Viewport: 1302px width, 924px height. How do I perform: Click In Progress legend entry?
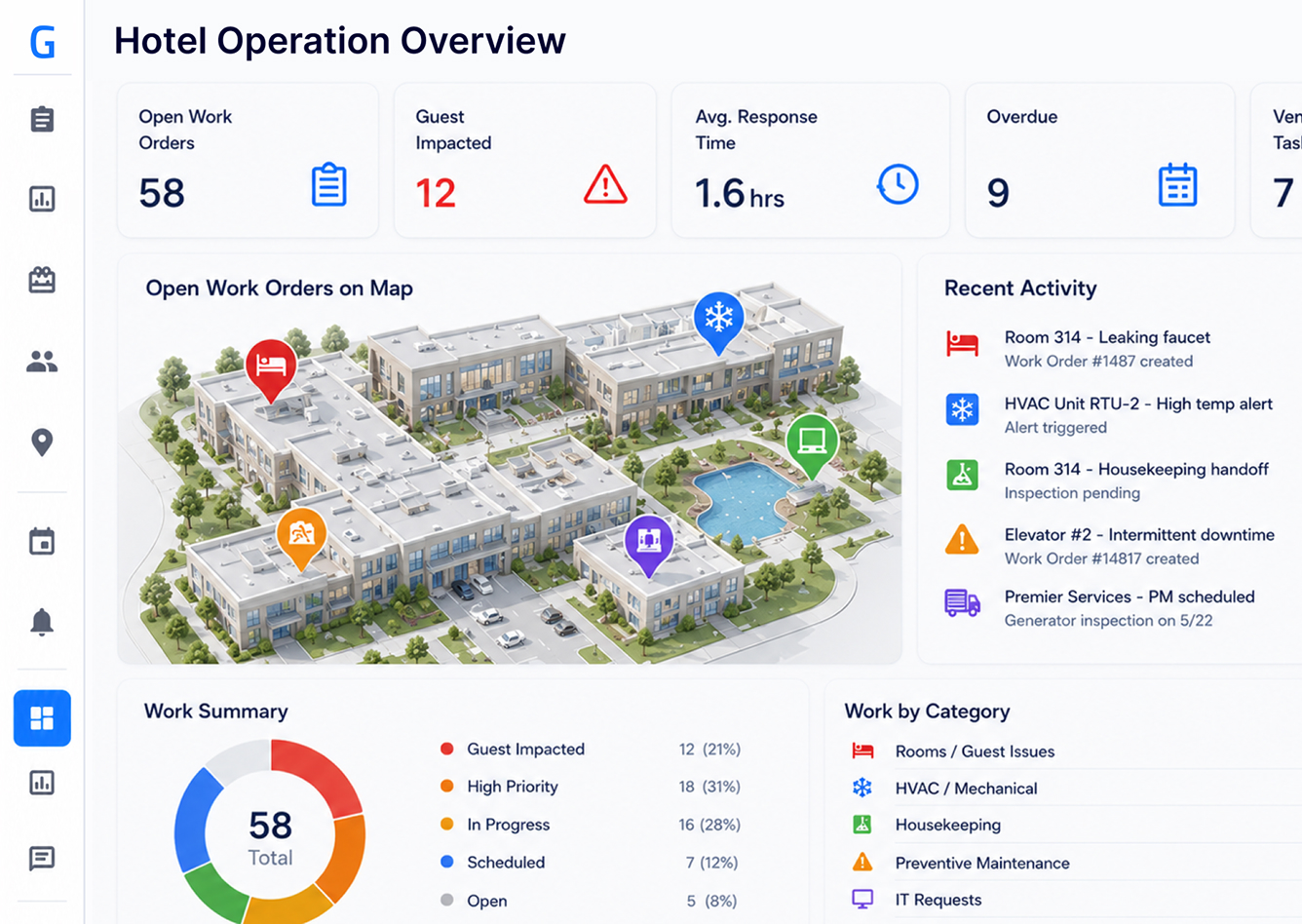pyautogui.click(x=590, y=825)
